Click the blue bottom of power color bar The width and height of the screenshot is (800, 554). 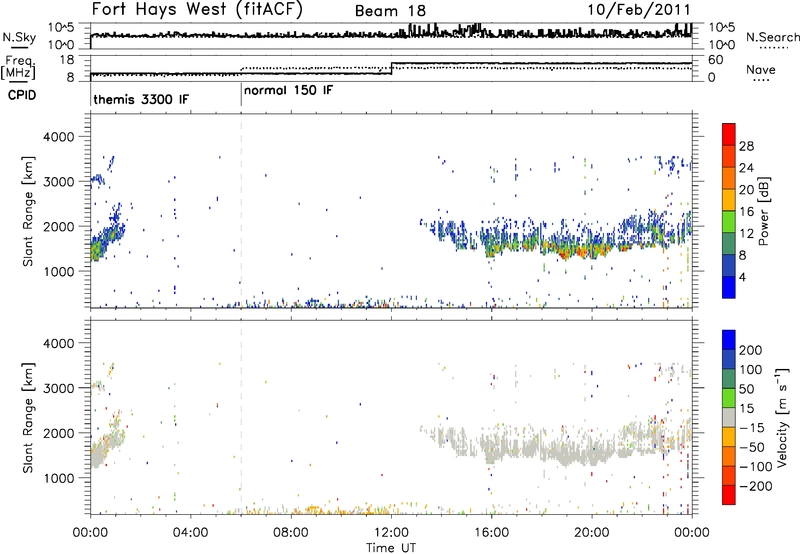[x=729, y=287]
